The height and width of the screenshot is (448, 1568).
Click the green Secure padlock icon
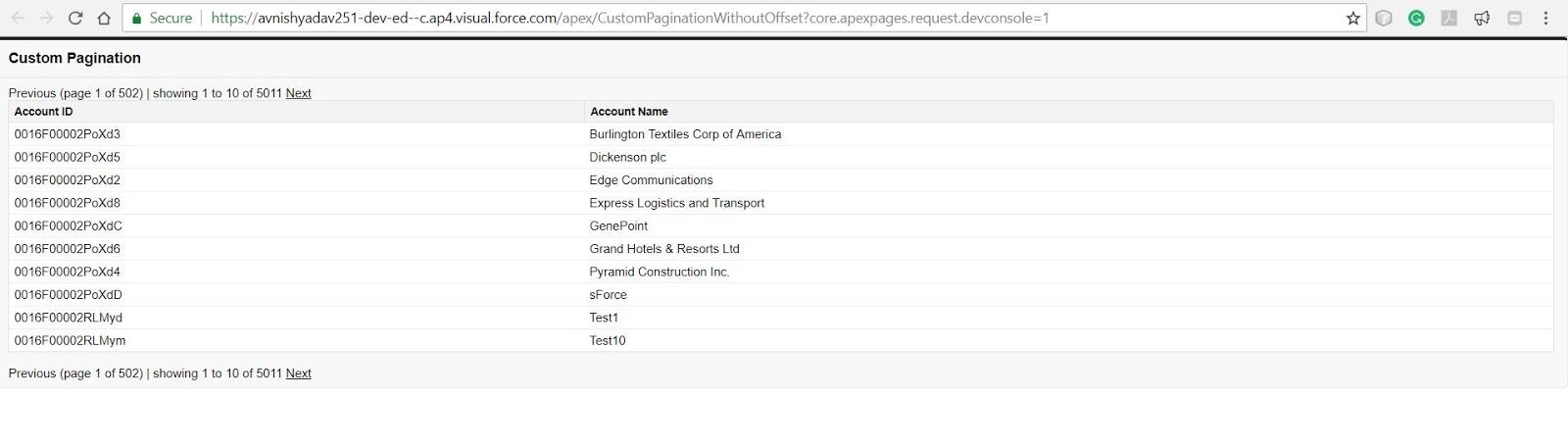click(x=137, y=18)
